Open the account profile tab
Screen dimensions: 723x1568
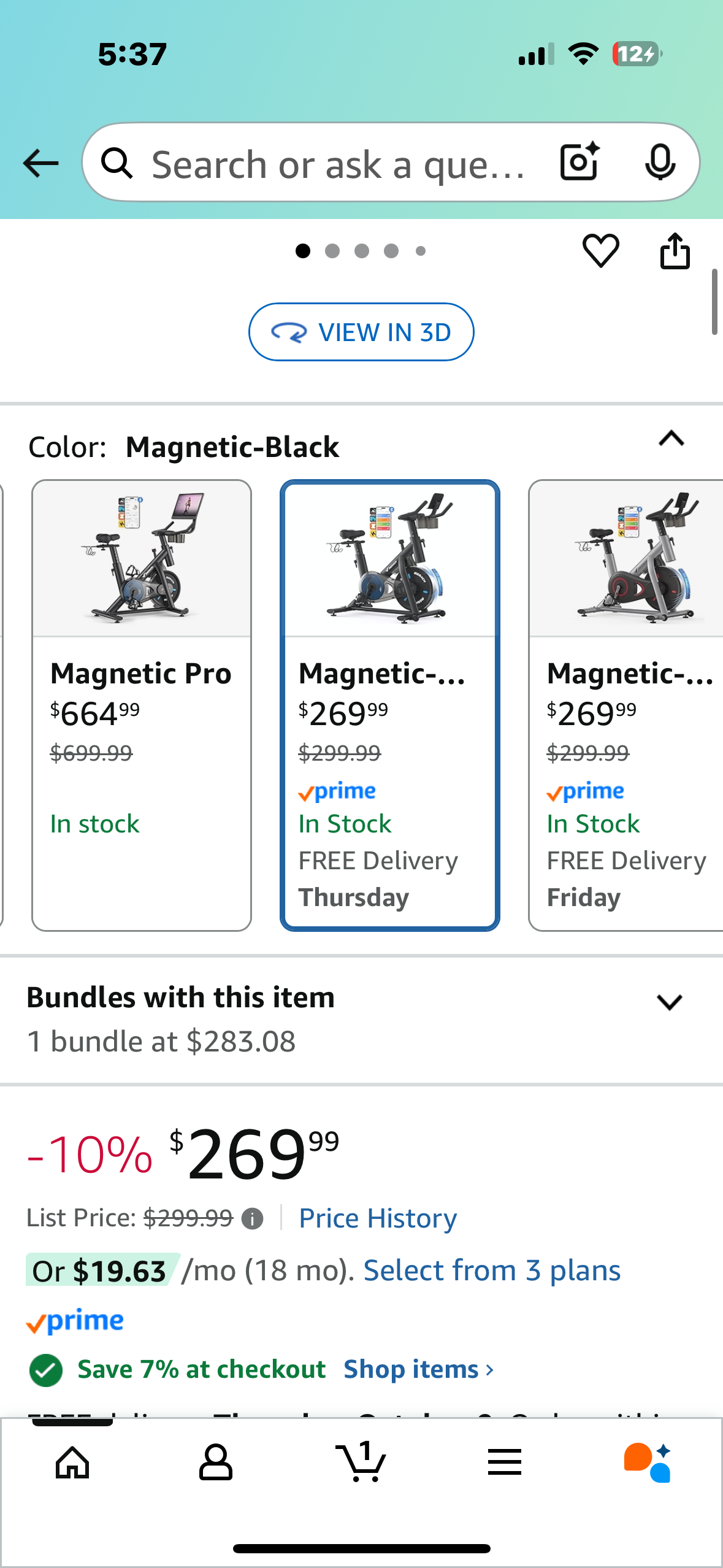[x=216, y=1462]
